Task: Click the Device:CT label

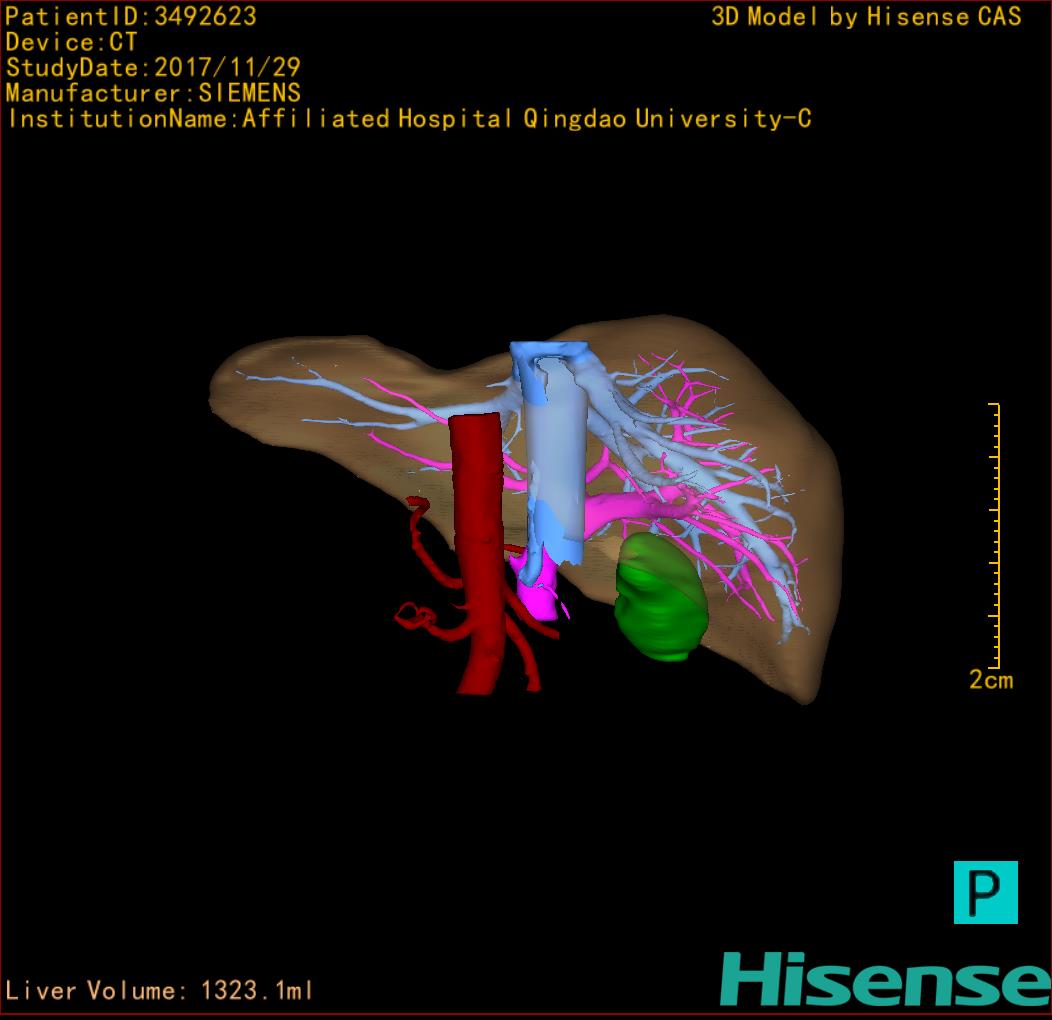Action: click(x=71, y=43)
